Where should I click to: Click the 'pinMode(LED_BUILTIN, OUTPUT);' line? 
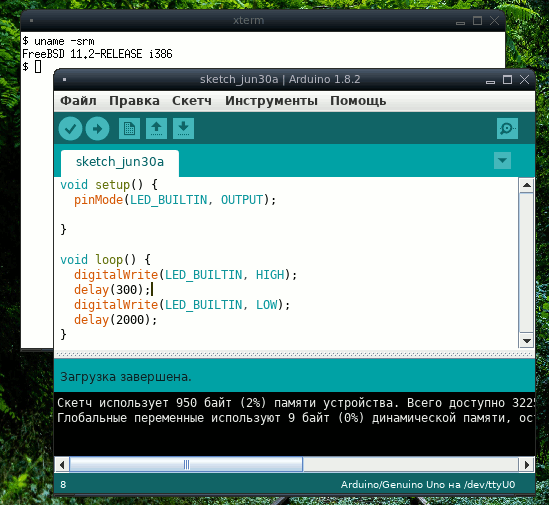(175, 200)
